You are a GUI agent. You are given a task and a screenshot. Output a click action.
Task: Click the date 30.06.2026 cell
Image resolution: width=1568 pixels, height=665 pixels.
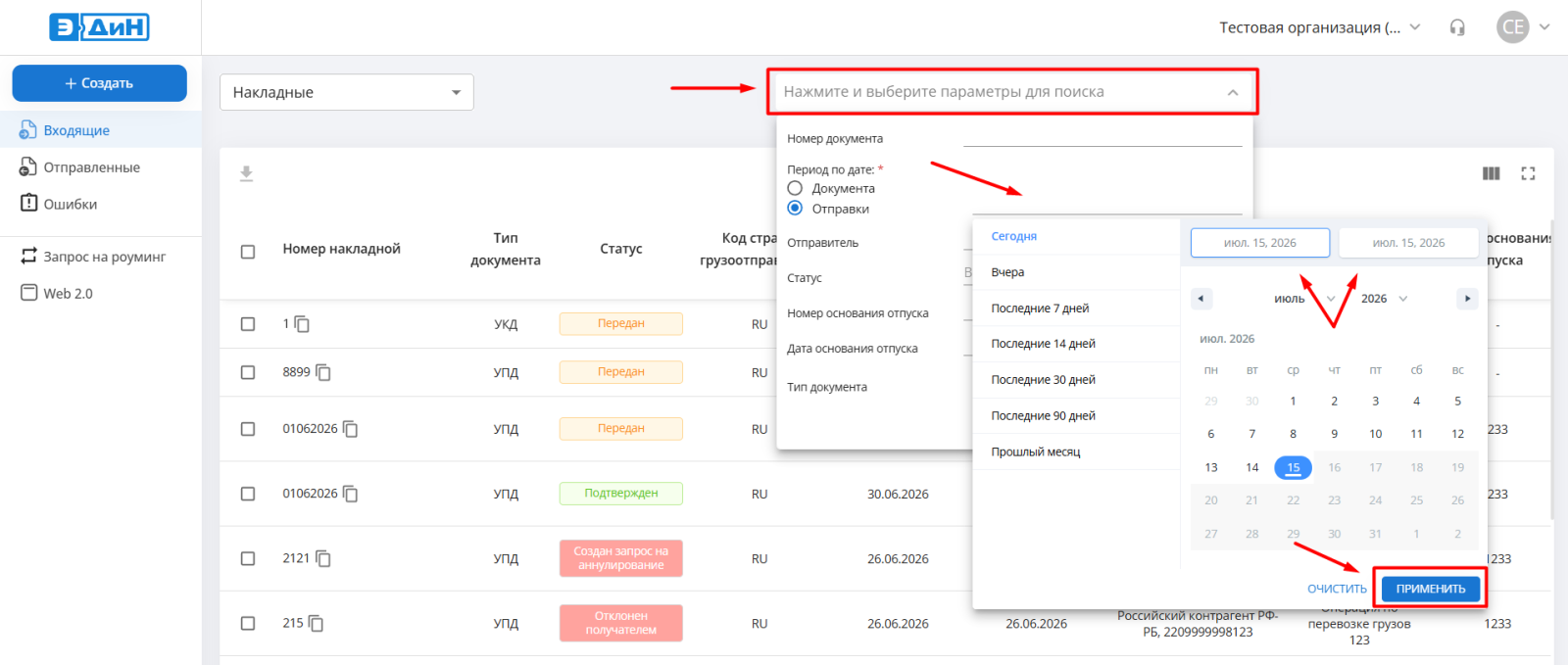[x=898, y=494]
